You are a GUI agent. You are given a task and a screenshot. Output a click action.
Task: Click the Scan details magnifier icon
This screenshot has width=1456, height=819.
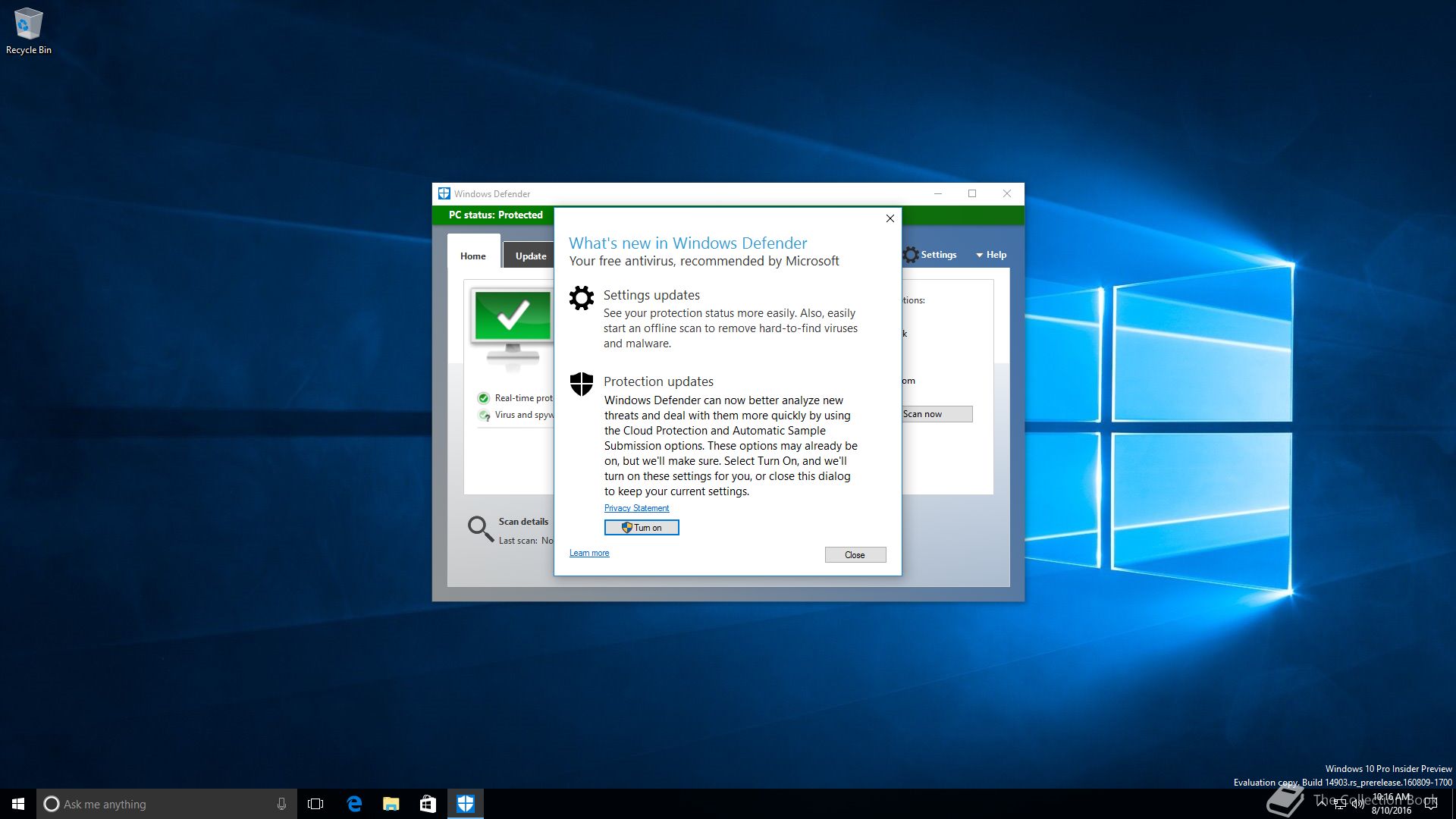point(480,529)
